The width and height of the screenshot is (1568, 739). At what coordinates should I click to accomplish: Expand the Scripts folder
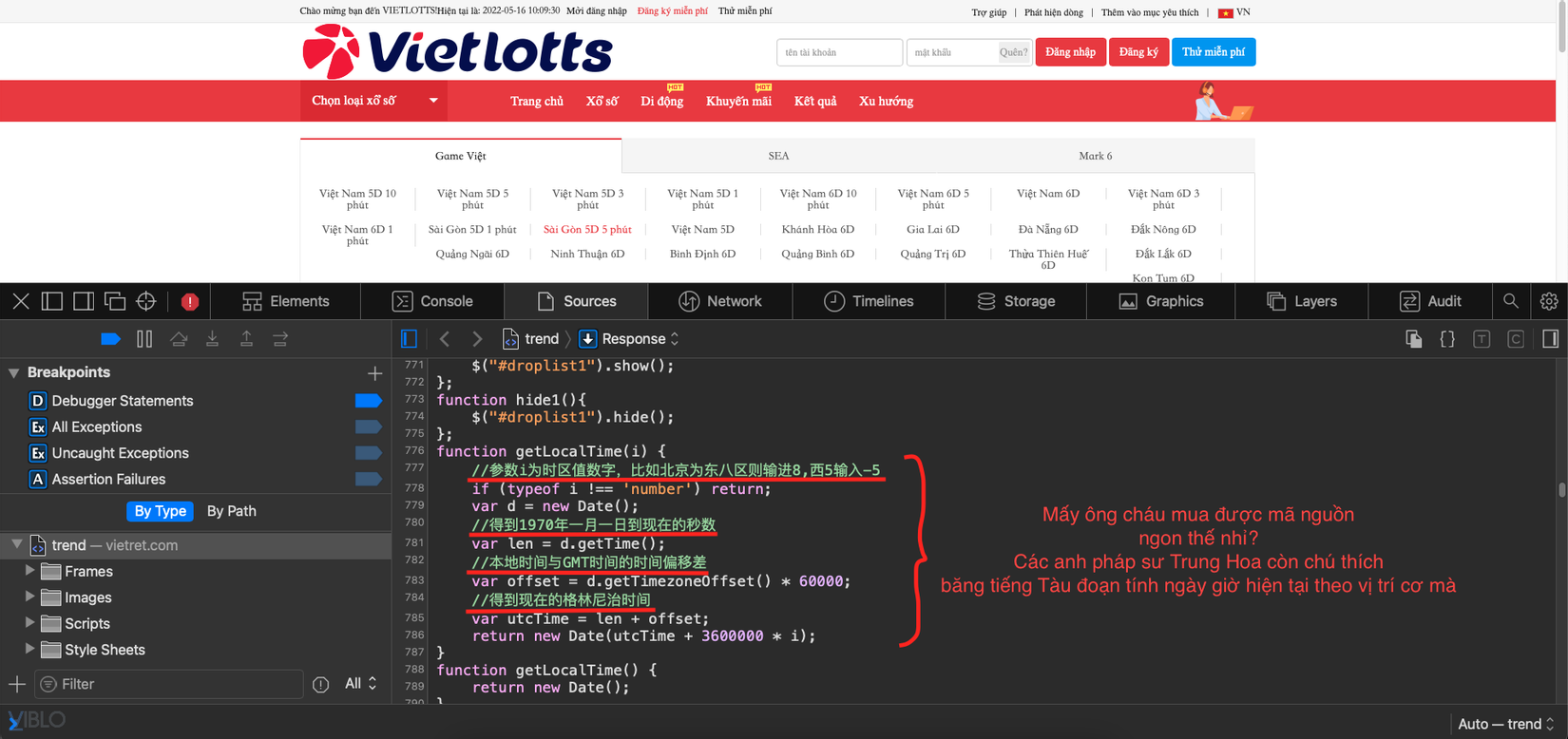coord(29,623)
